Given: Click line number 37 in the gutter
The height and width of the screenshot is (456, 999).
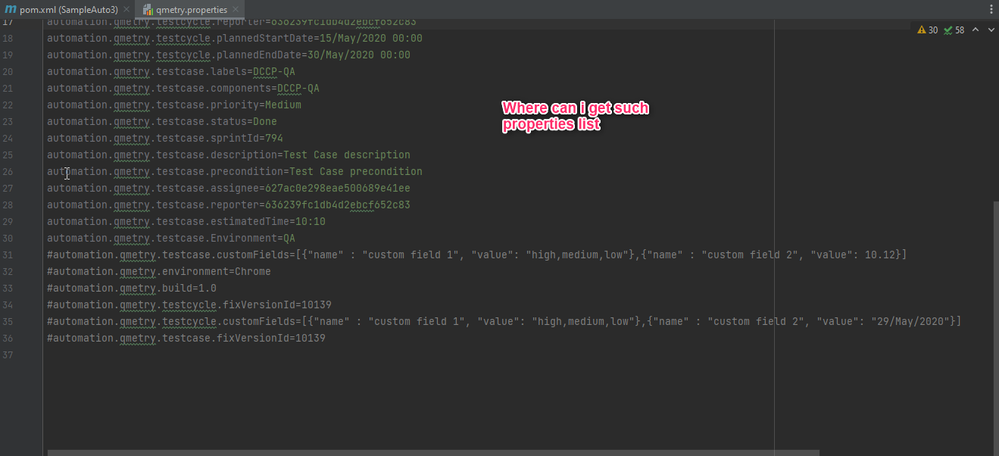Looking at the screenshot, I should (x=8, y=355).
